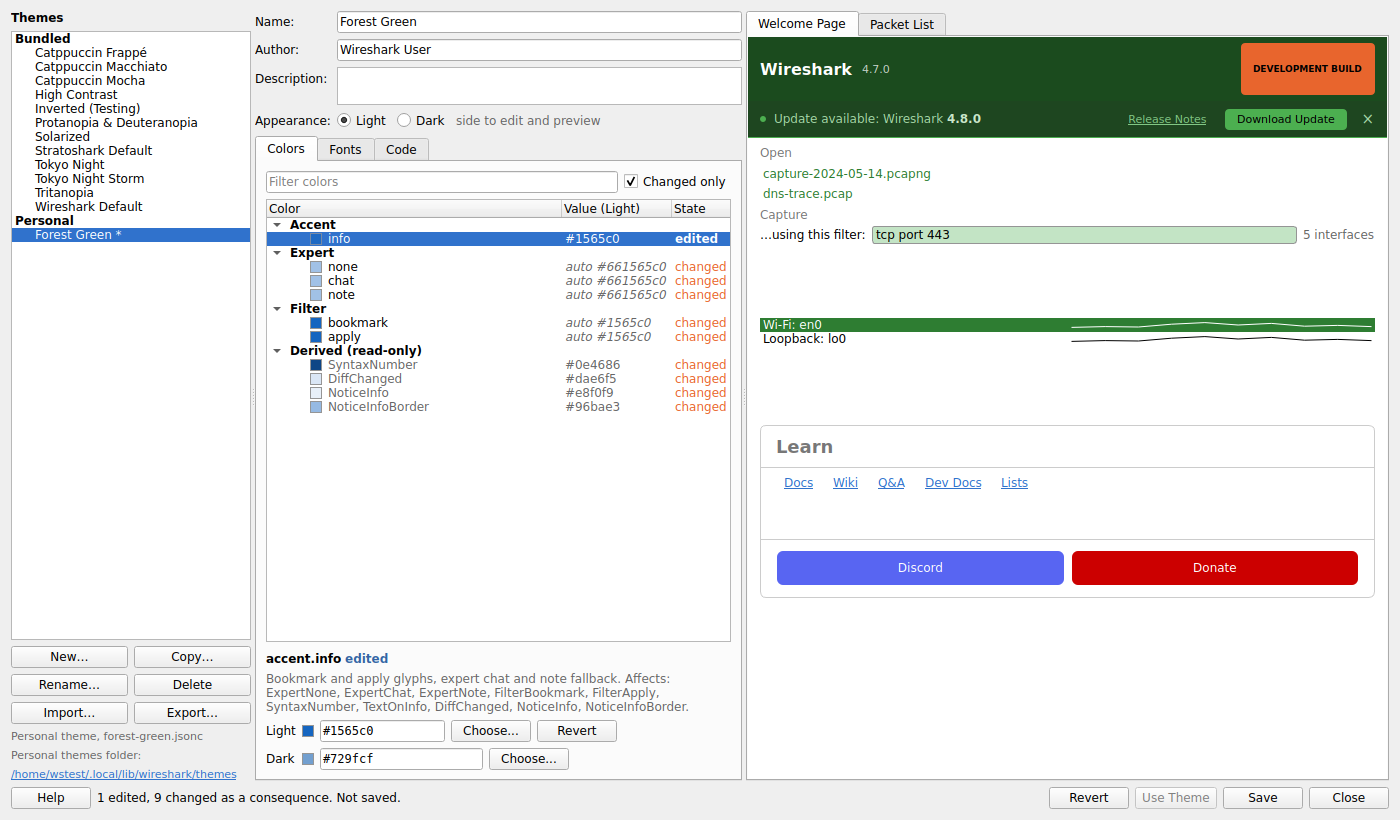Click the DiffChanged color swatch icon

(x=316, y=379)
